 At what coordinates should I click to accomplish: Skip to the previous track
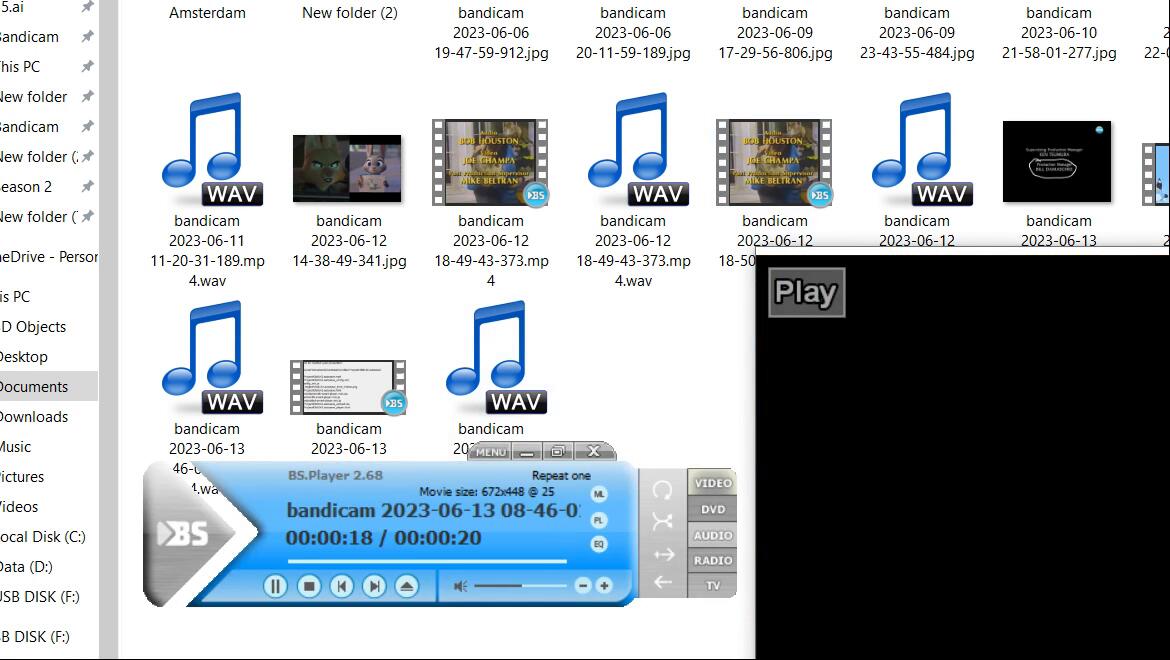(x=342, y=586)
